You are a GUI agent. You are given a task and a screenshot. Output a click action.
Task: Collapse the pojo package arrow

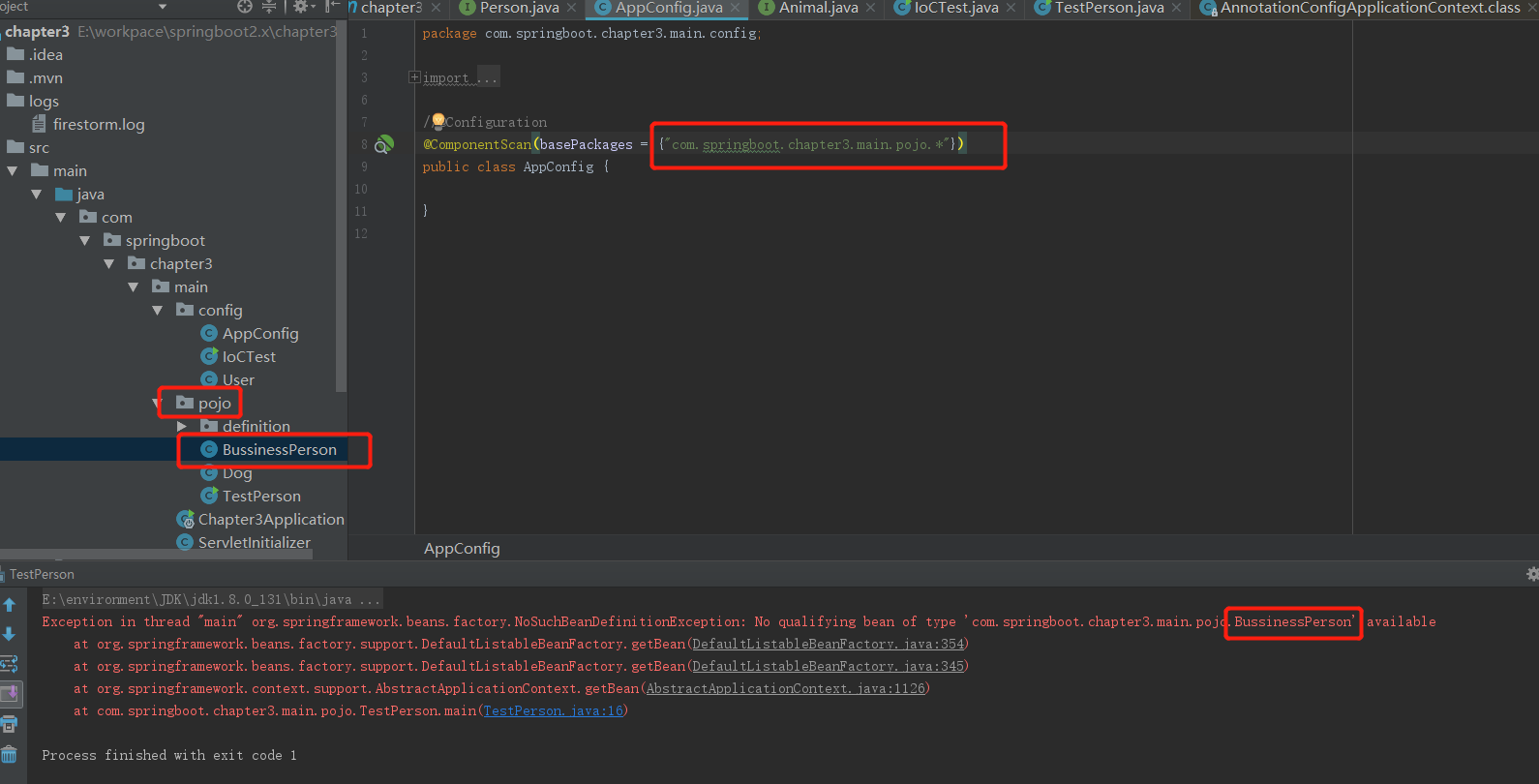coord(158,403)
